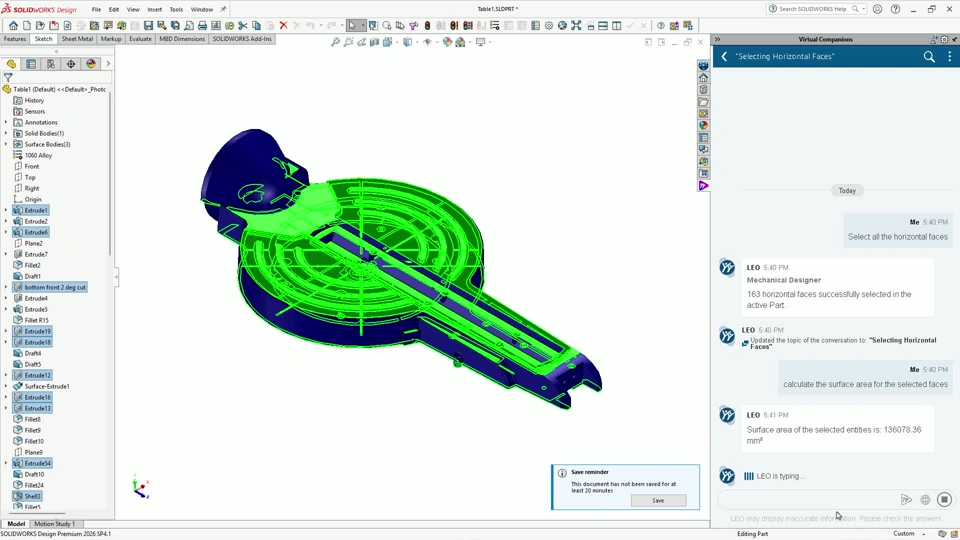Click the Cut (scissors) toolbar icon
This screenshot has height=540, width=960.
click(x=242, y=26)
